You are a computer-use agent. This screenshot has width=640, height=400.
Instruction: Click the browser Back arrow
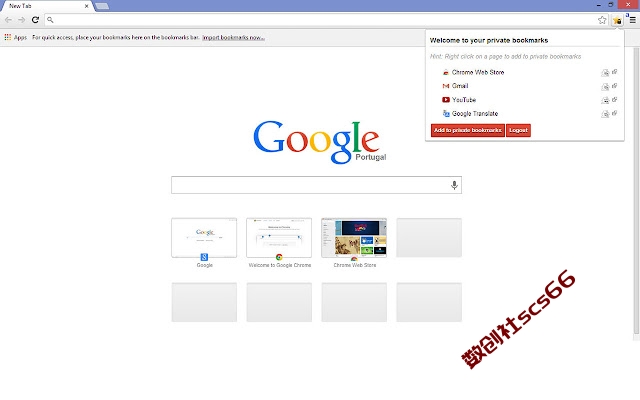(8, 20)
